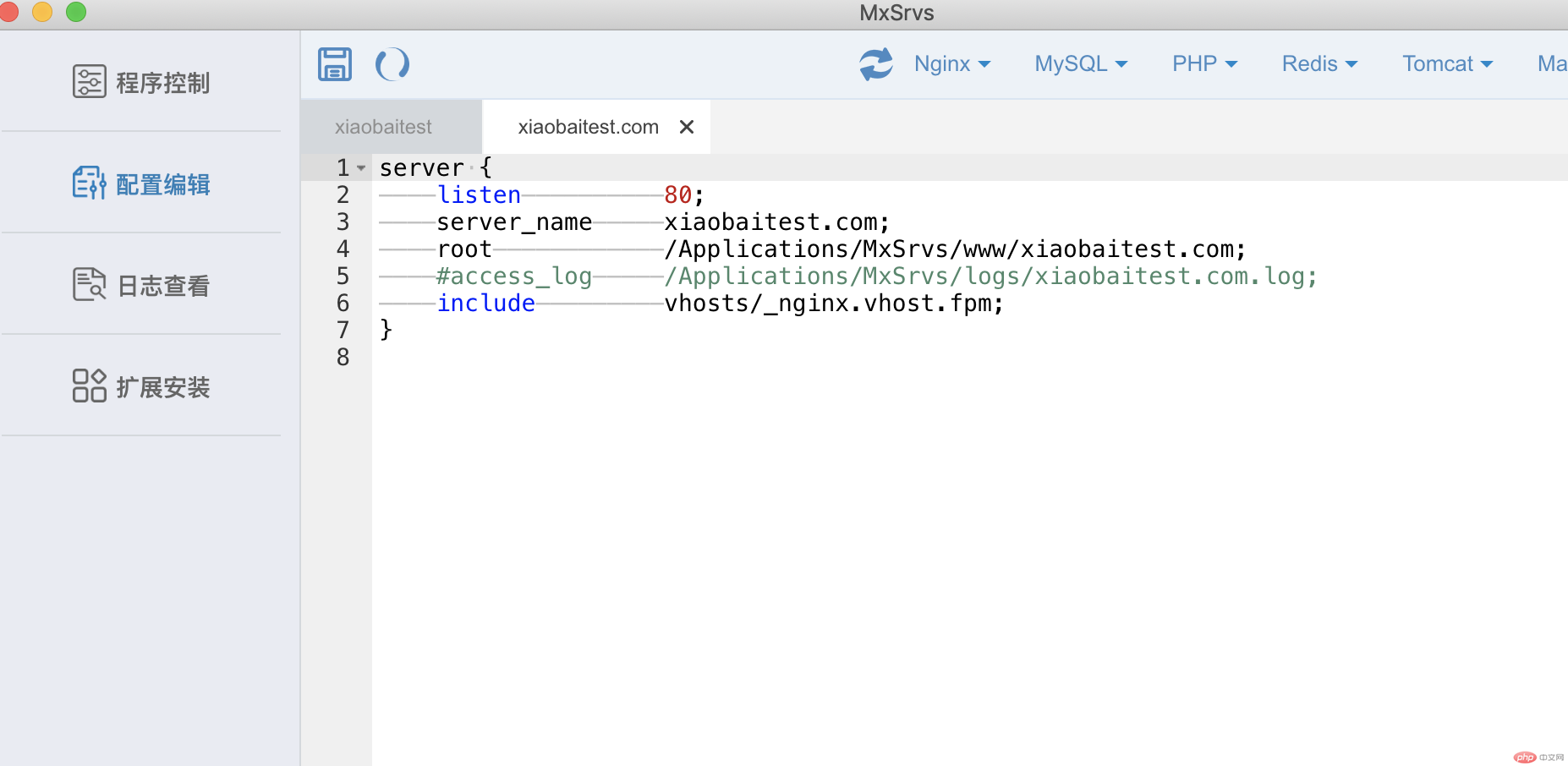Image resolution: width=1568 pixels, height=766 pixels.
Task: Click line number 8 in gutter
Action: coord(343,357)
